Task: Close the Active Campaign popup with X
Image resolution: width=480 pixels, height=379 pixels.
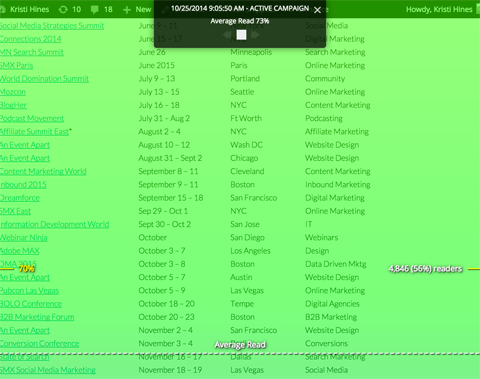Action: pos(317,10)
